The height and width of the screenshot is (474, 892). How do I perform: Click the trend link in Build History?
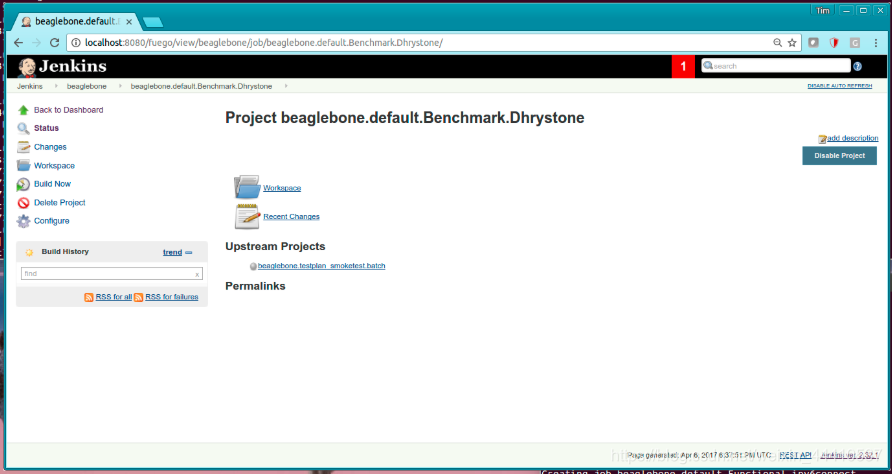[x=172, y=252]
